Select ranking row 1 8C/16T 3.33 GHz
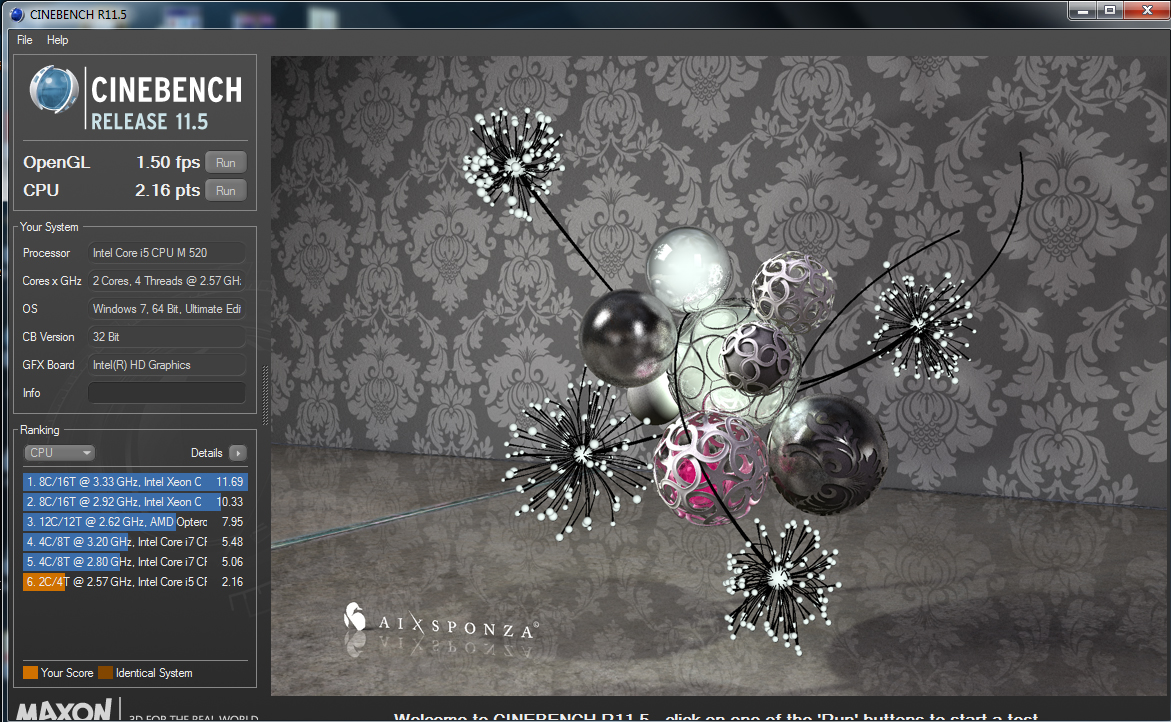Screen dimensions: 1171x722 135,482
